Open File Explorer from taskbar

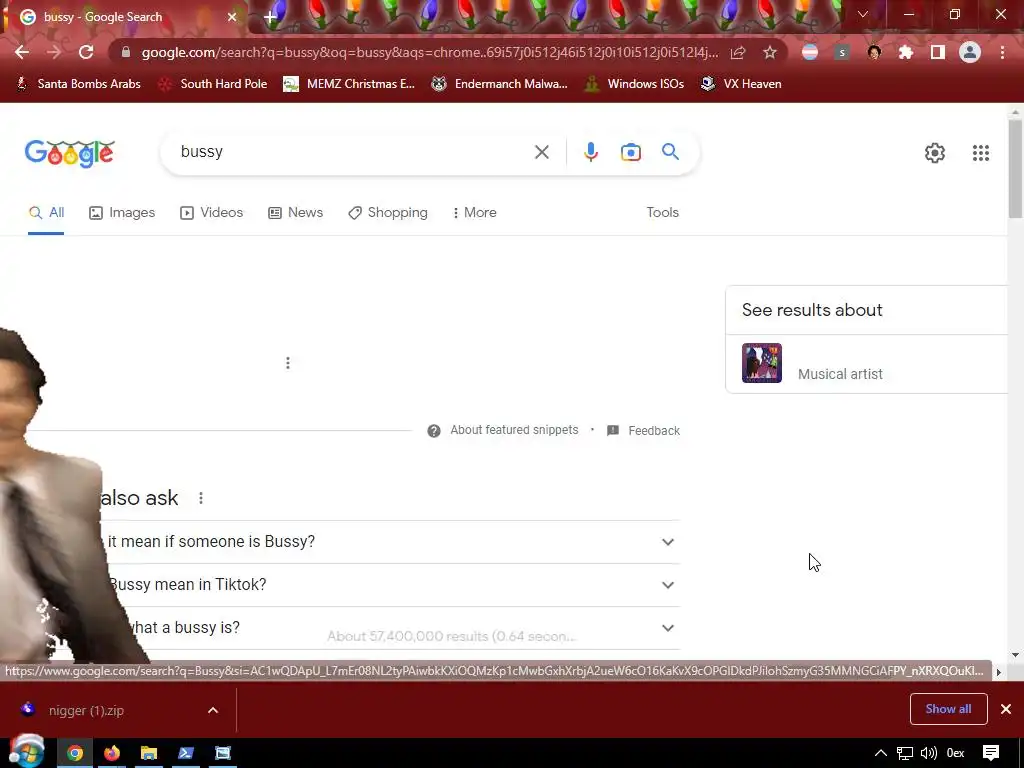pyautogui.click(x=149, y=754)
